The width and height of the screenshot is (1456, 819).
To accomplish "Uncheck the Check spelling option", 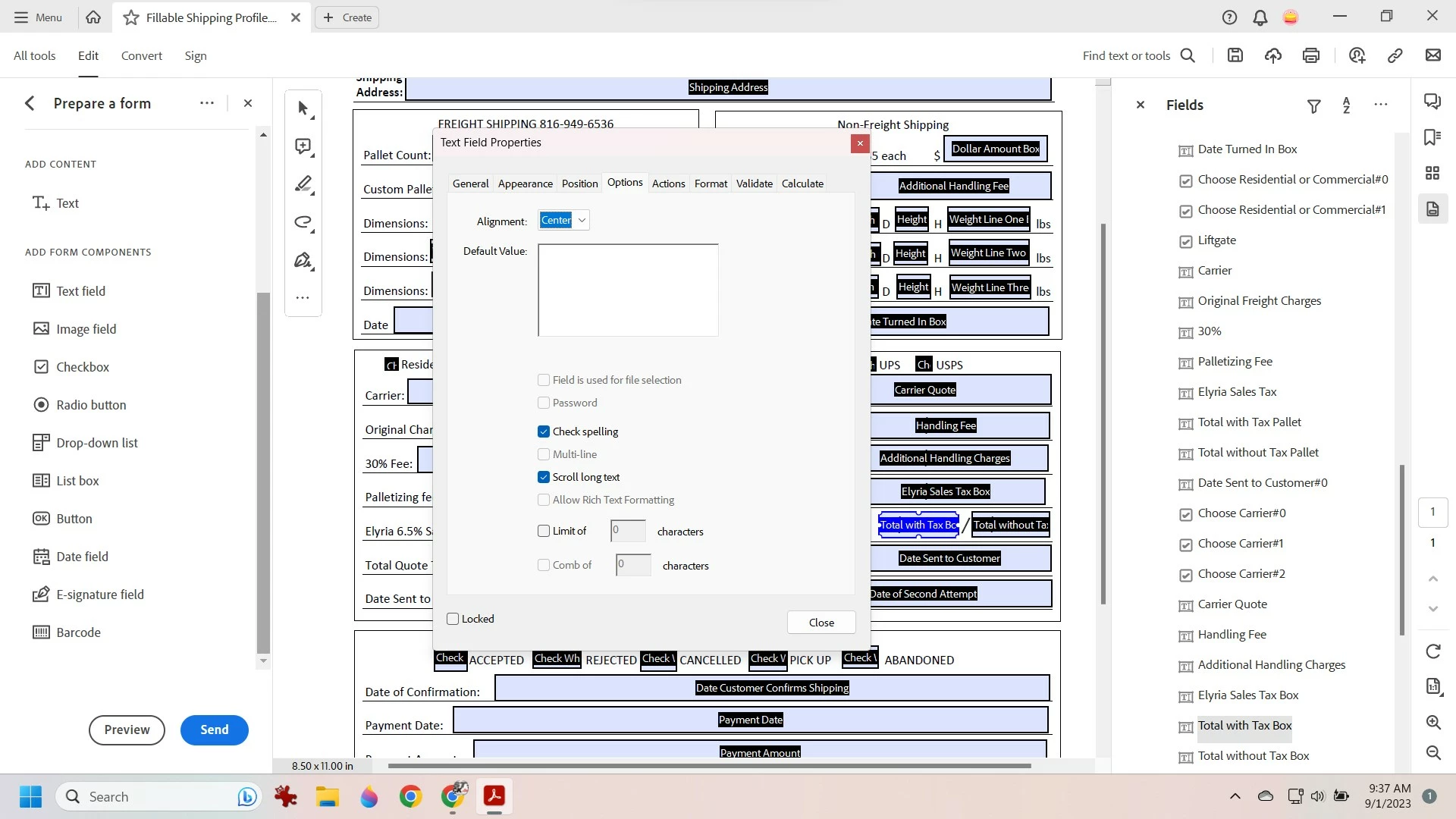I will click(x=544, y=431).
